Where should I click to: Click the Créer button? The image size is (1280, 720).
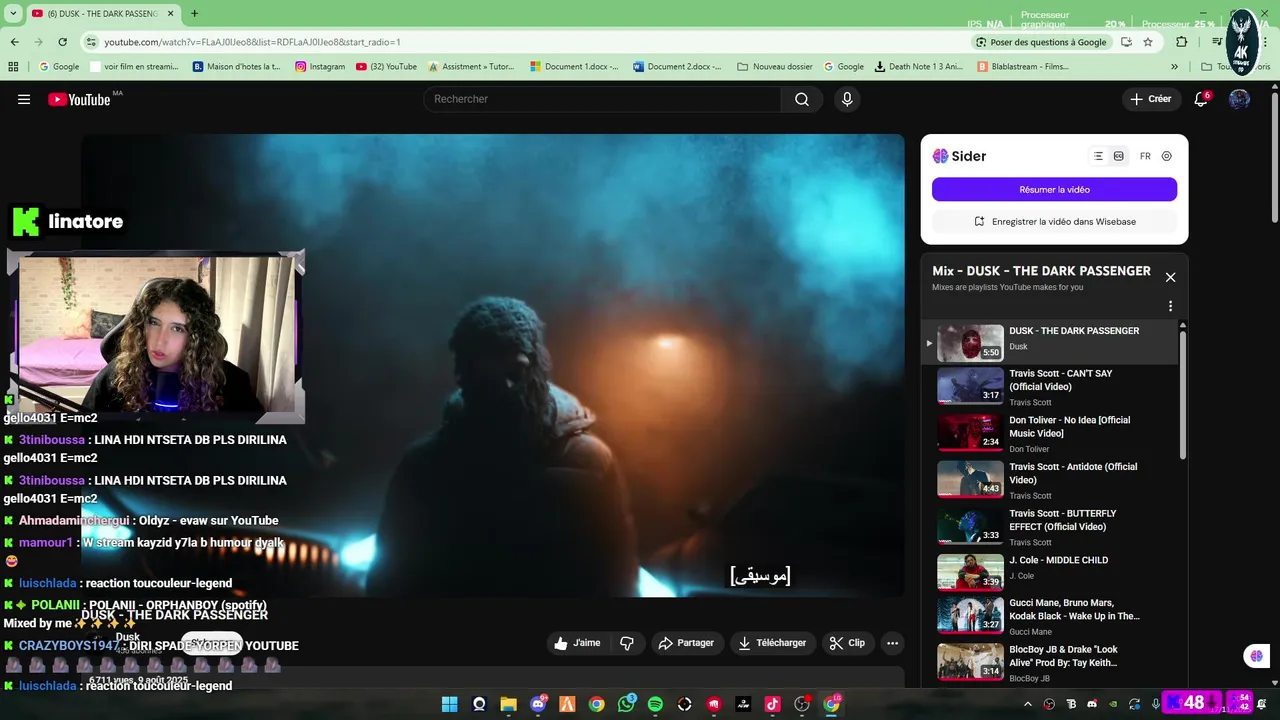pos(1151,99)
